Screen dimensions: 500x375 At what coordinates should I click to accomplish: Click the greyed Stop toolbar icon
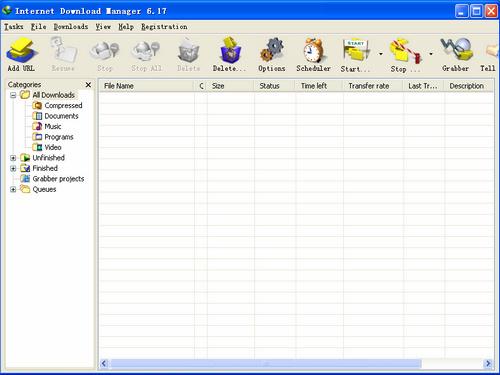(104, 51)
